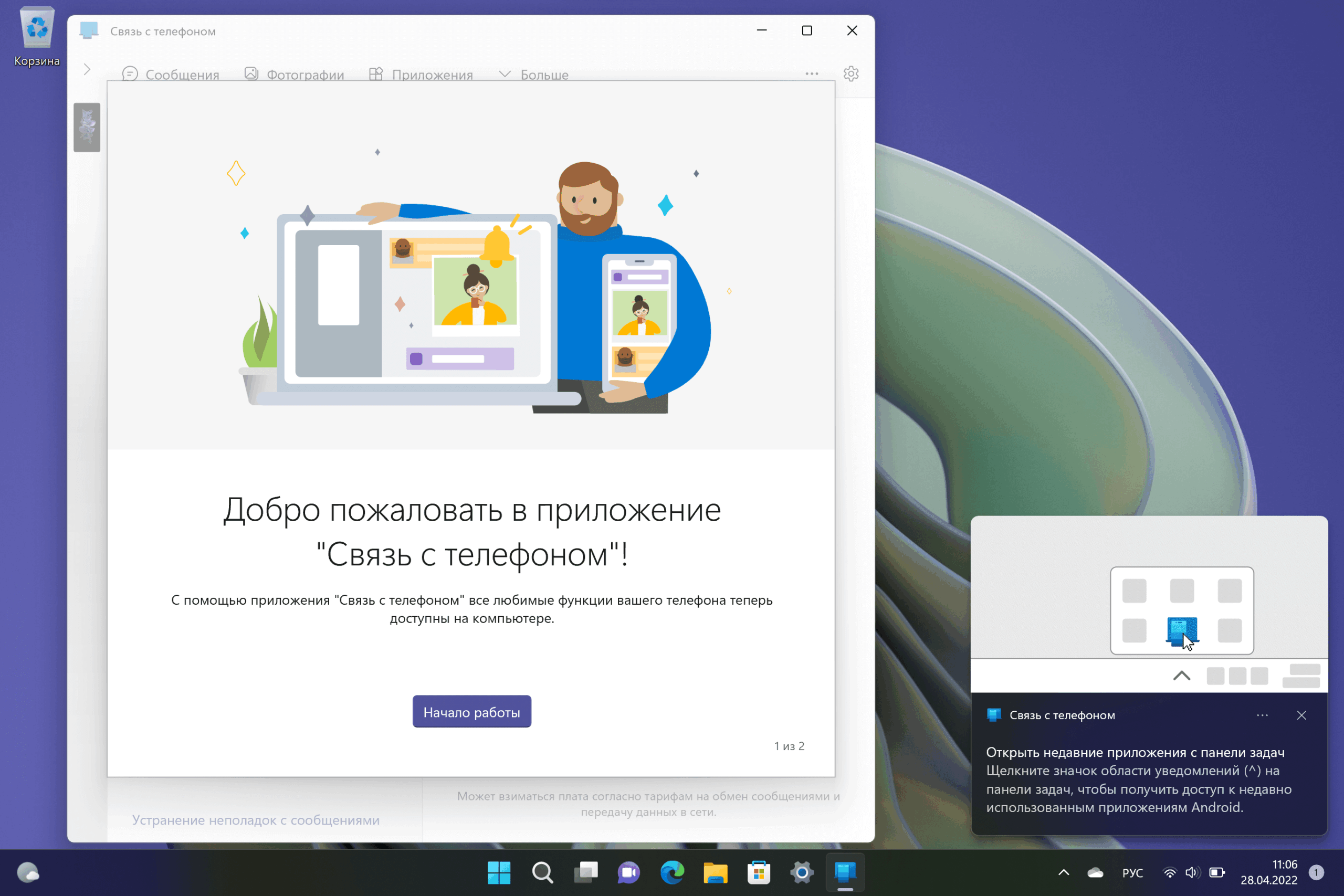This screenshot has height=896, width=1344.
Task: Open clock and date 11:06
Action: coord(1268,872)
